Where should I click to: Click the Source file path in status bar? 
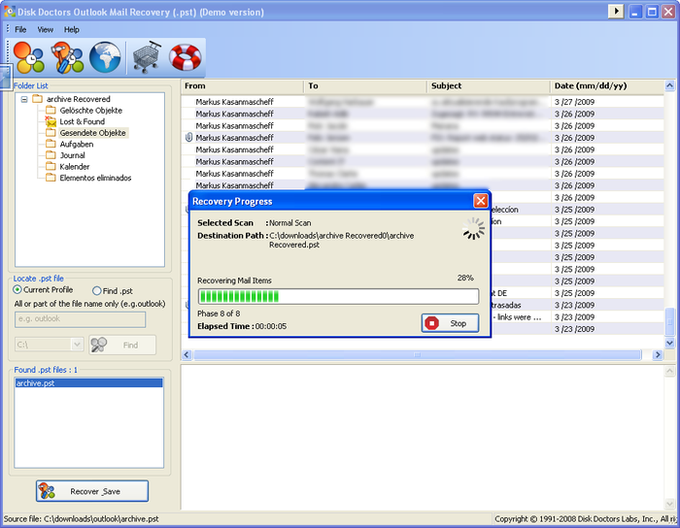point(81,519)
